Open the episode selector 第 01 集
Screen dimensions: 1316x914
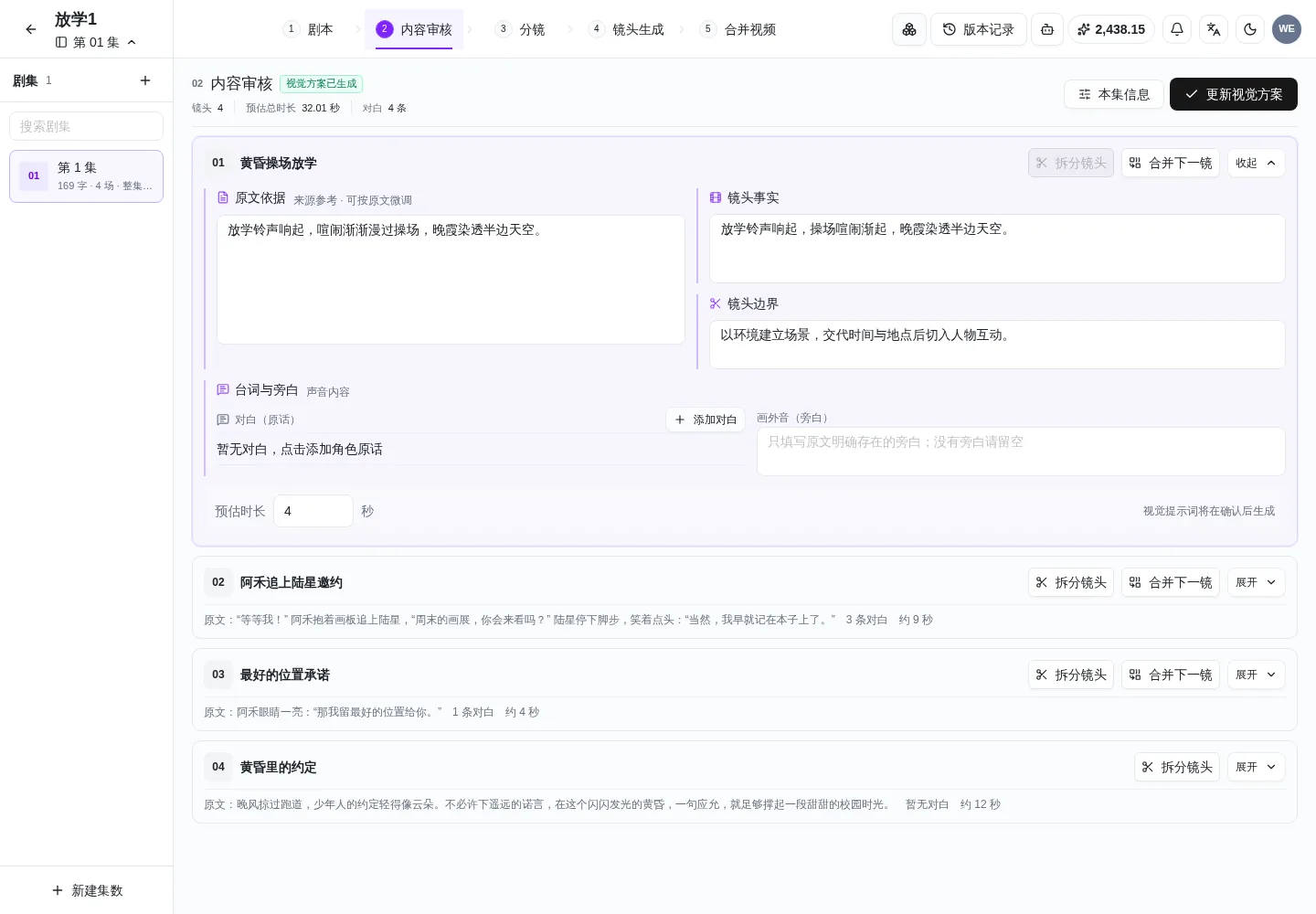[x=96, y=42]
